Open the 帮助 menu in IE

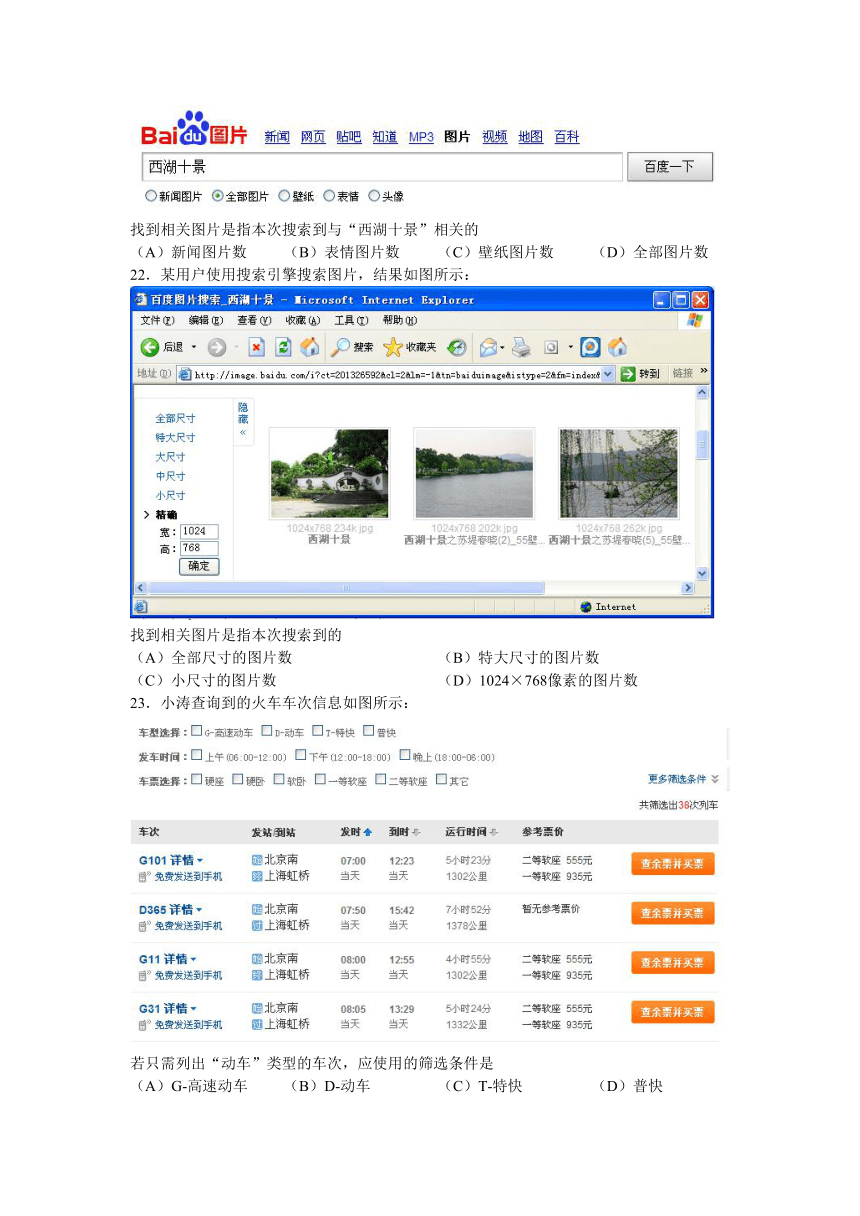[399, 321]
